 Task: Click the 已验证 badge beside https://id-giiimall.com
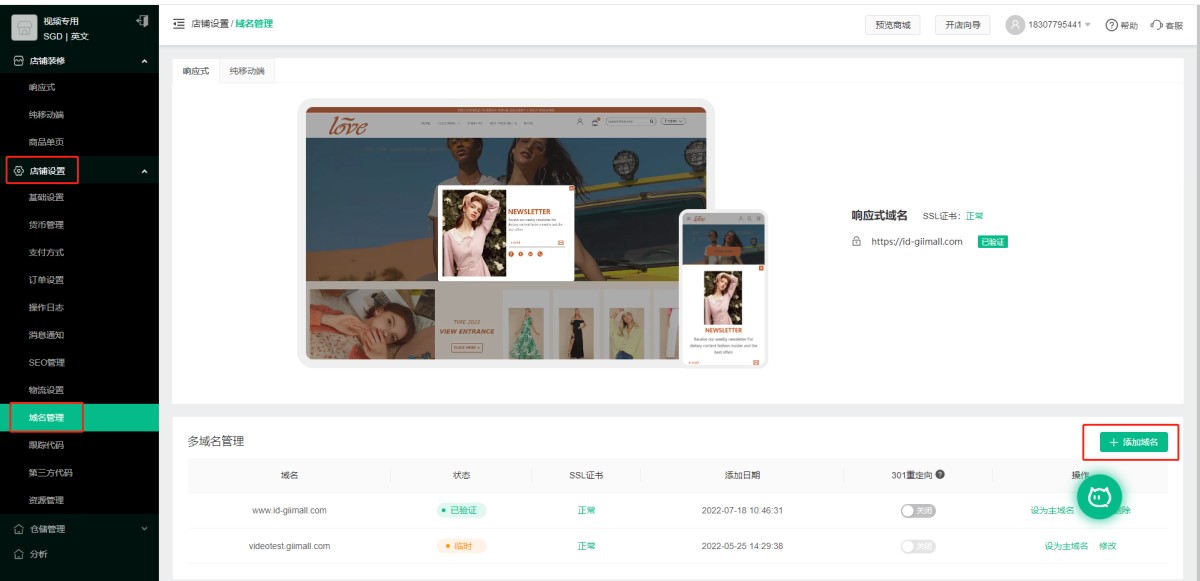993,241
